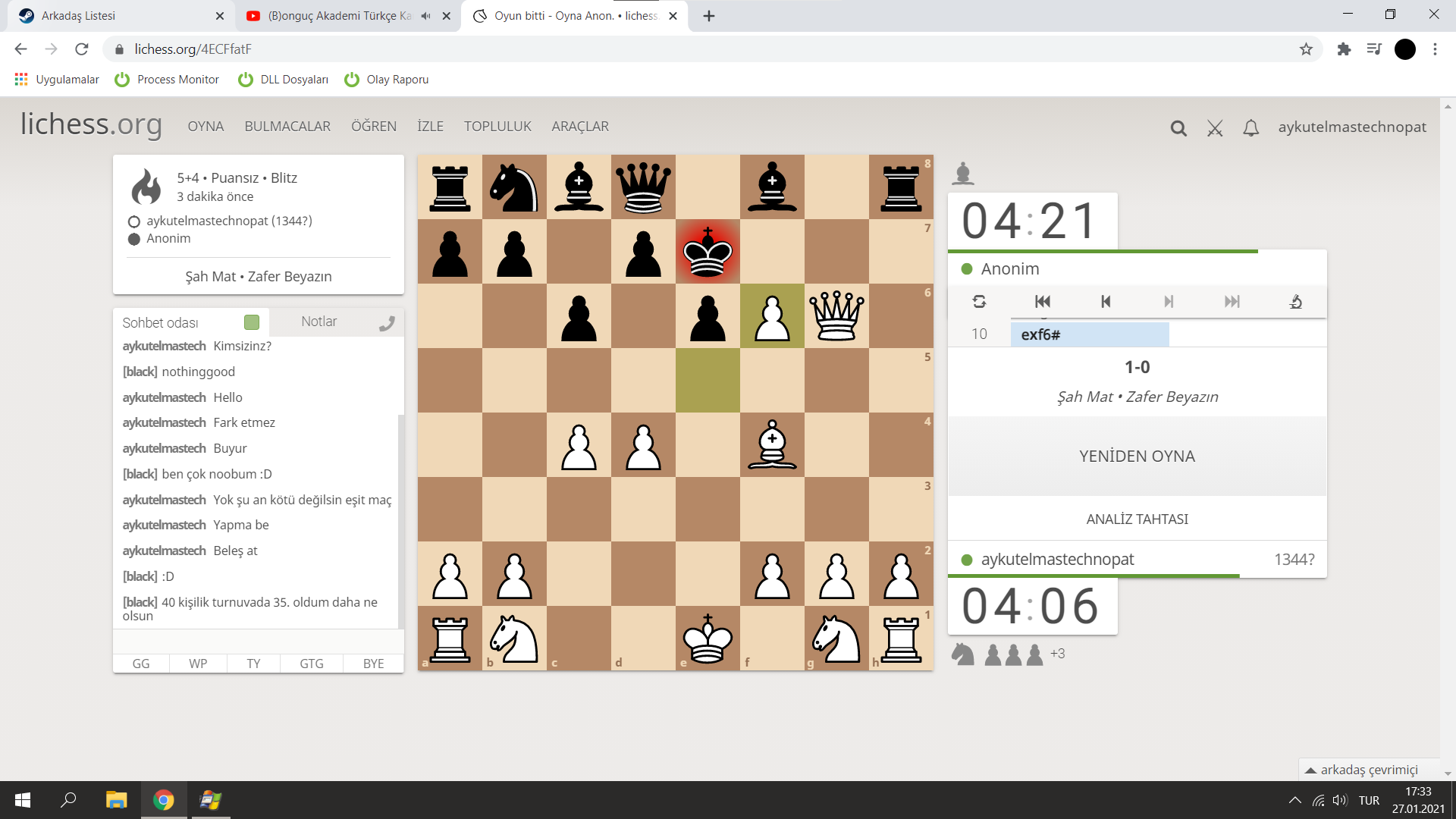
Task: Open challenges crossed-swords icon
Action: pyautogui.click(x=1215, y=128)
